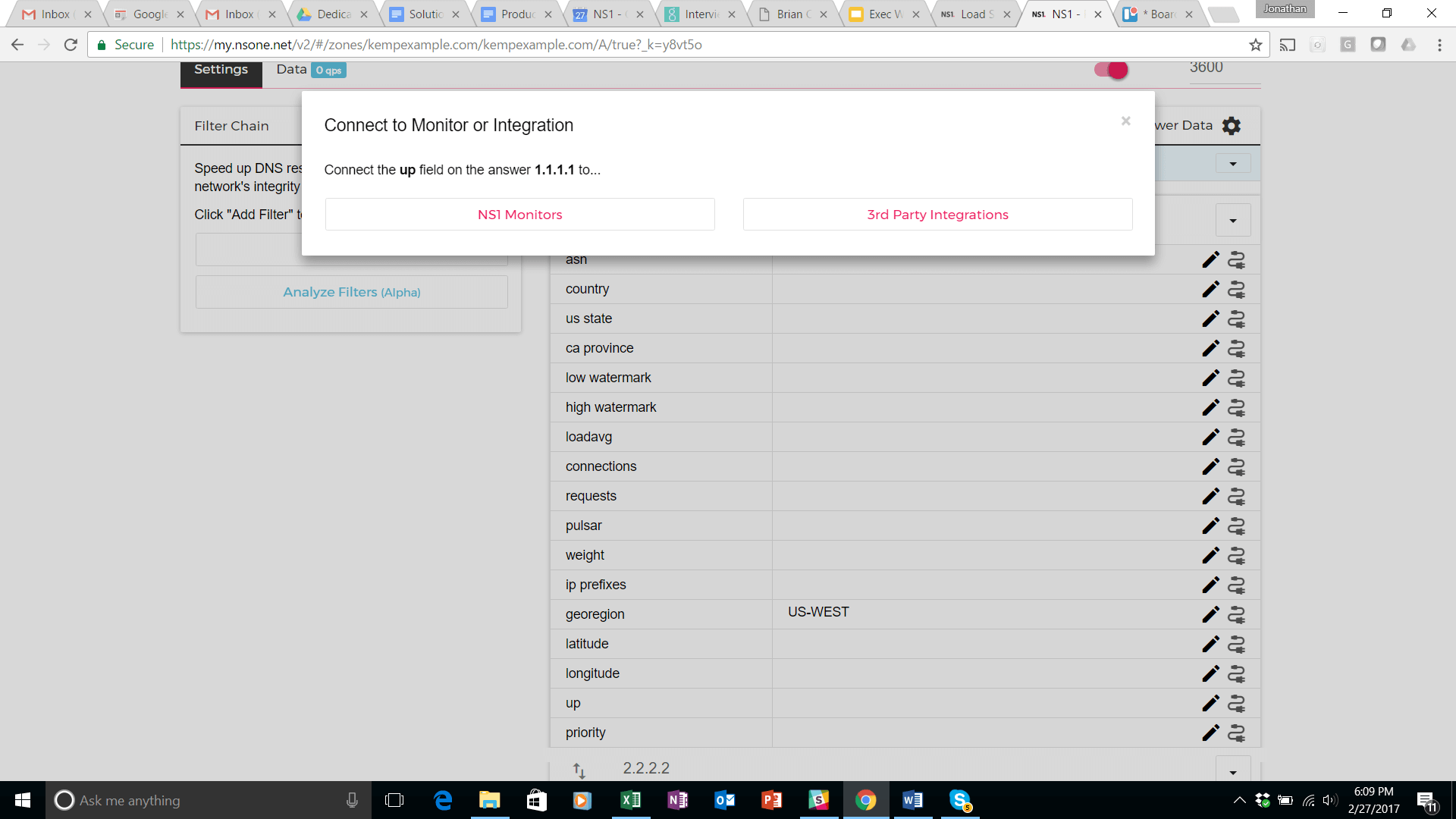Click the connect feed icon for up
The image size is (1456, 819).
point(1236,703)
